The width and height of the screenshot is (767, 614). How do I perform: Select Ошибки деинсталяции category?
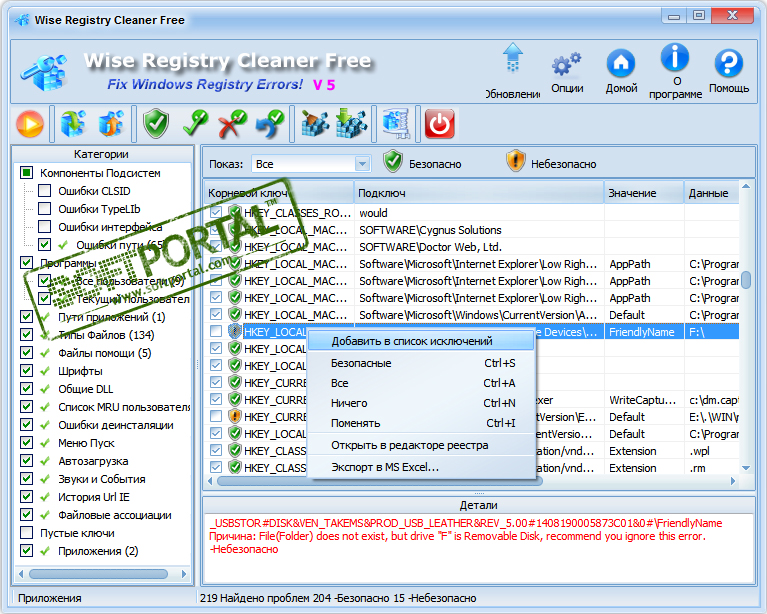pyautogui.click(x=115, y=425)
